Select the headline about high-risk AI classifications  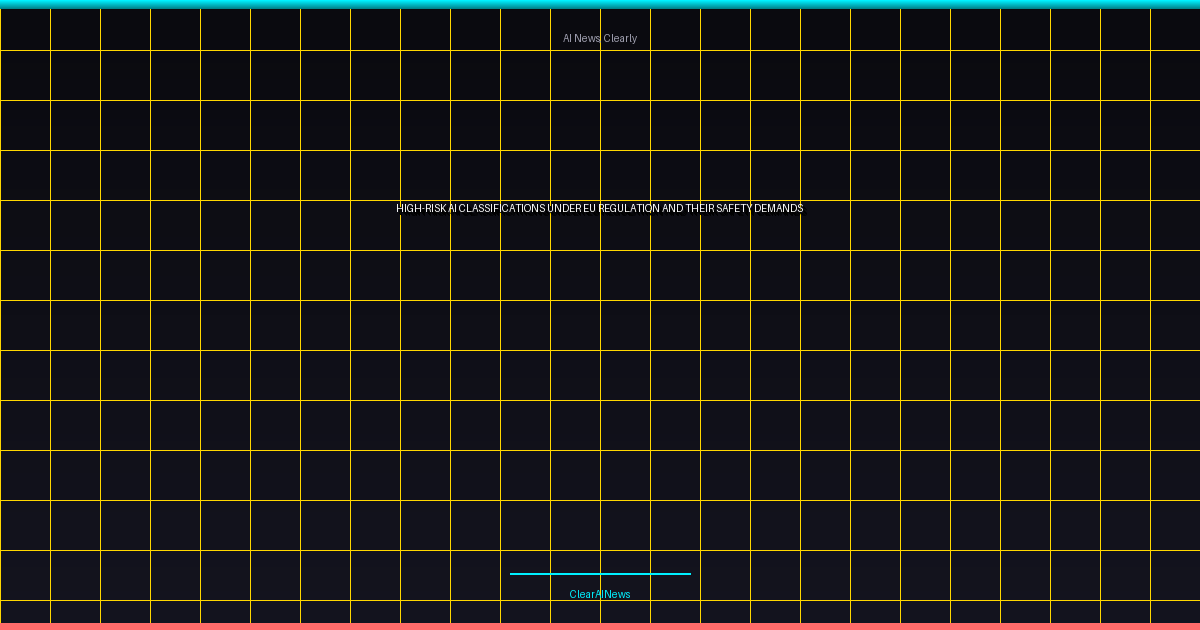pos(600,208)
